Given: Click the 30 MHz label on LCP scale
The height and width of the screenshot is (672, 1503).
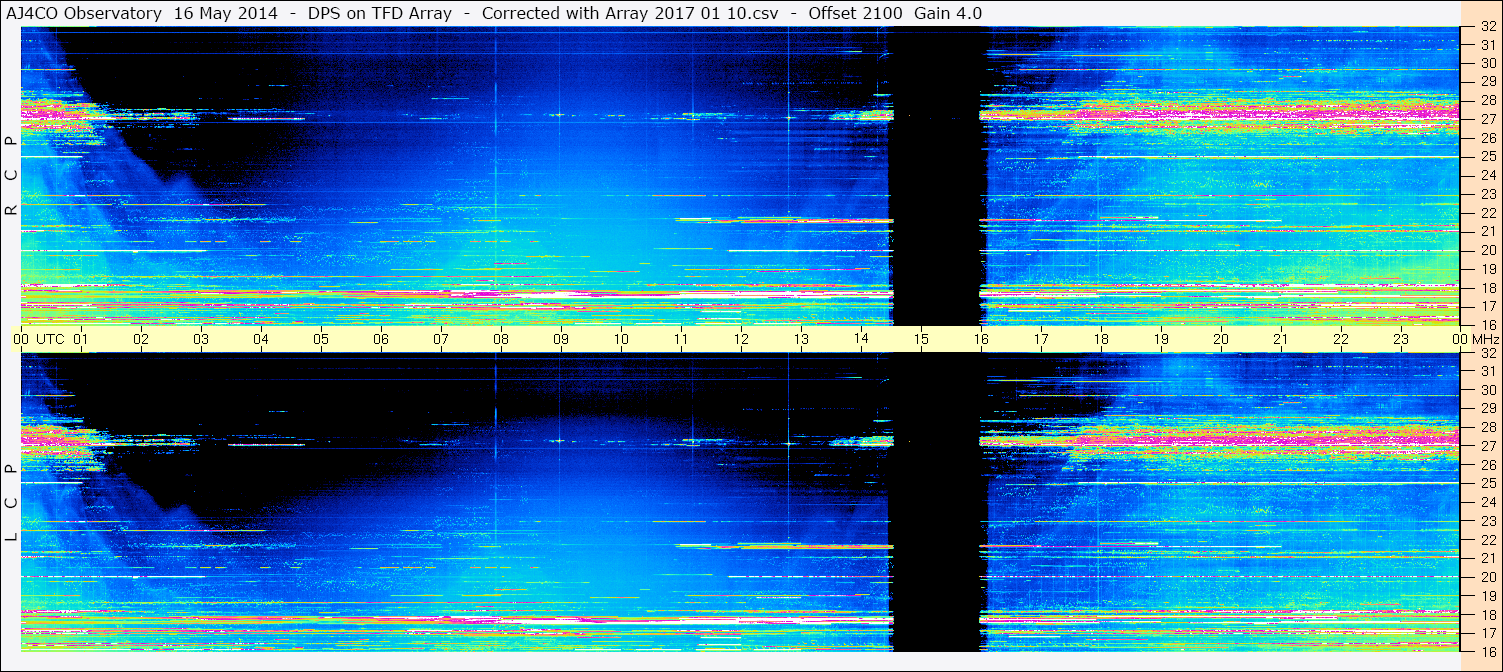Looking at the screenshot, I should pos(1487,390).
